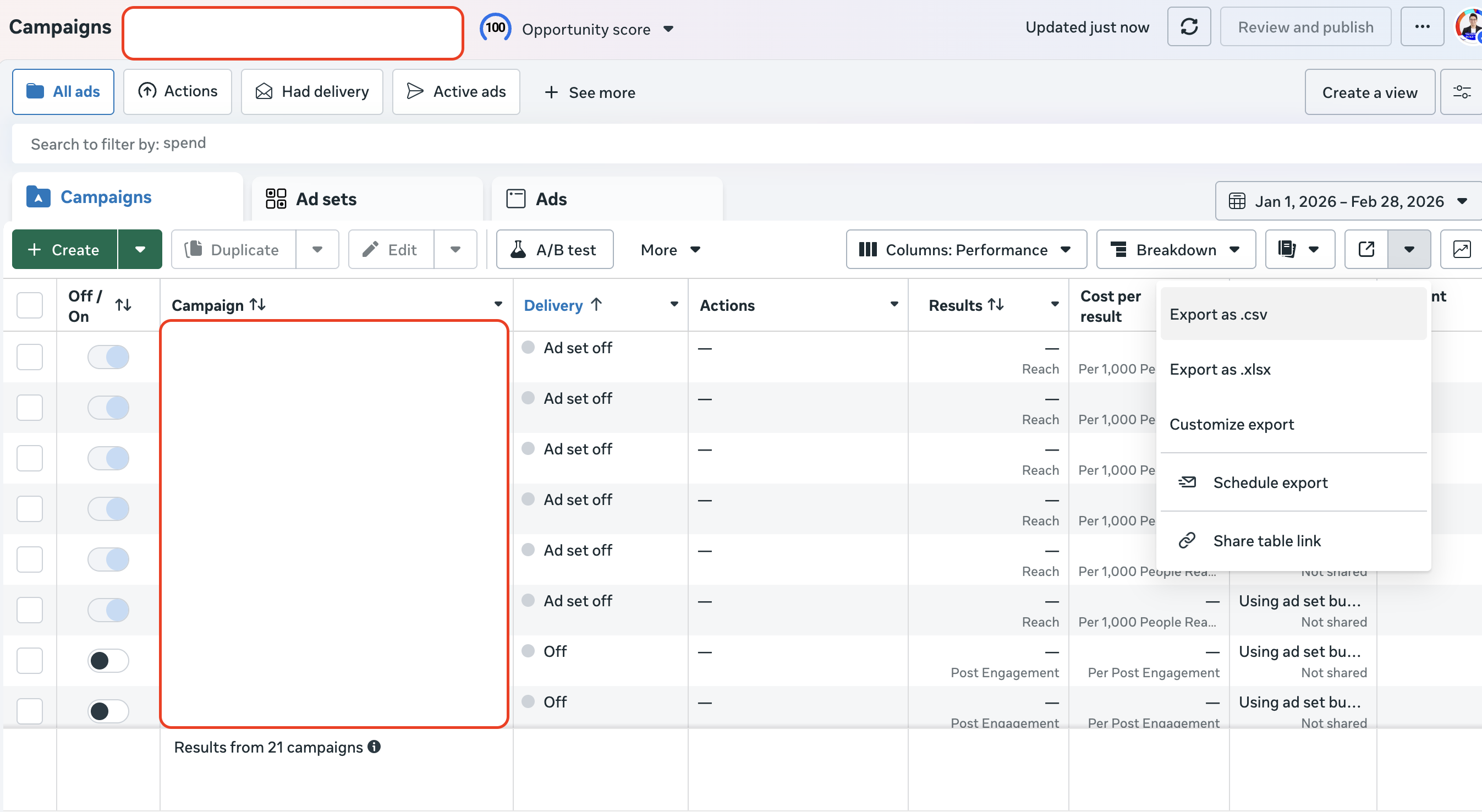Toggle off the first campaign switch
1482x812 pixels.
click(x=108, y=356)
